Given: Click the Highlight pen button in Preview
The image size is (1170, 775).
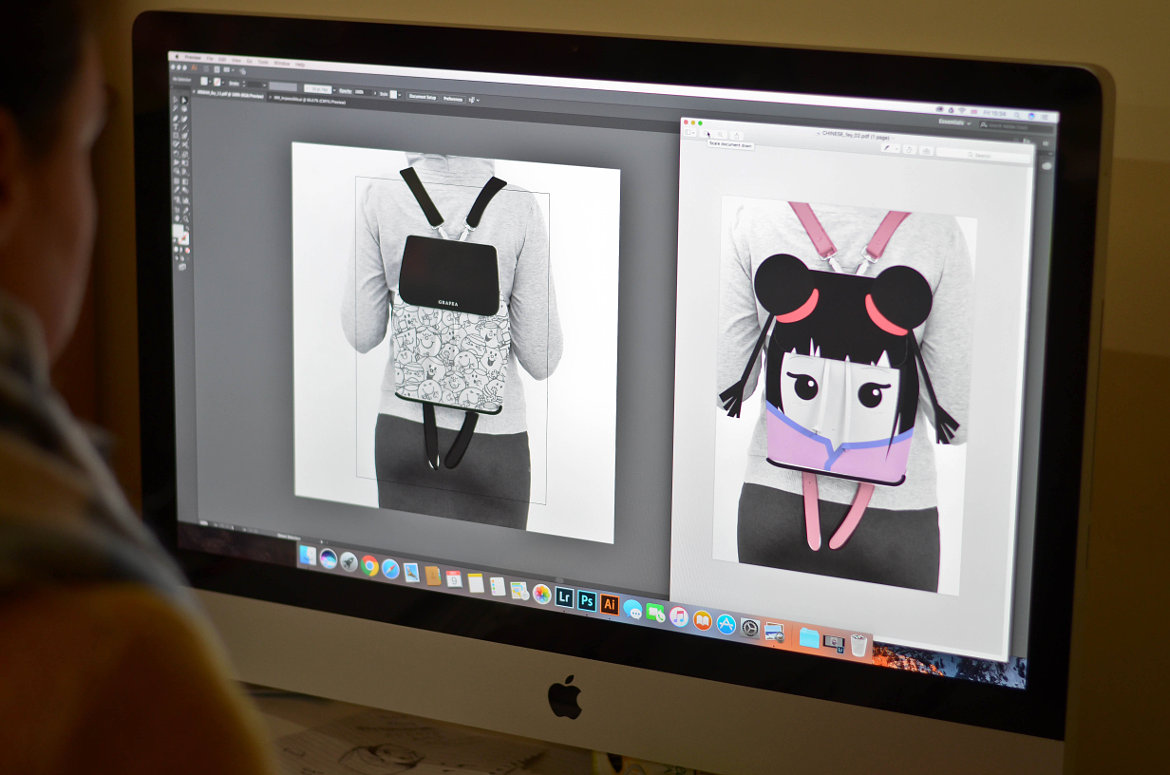Looking at the screenshot, I should point(886,148).
